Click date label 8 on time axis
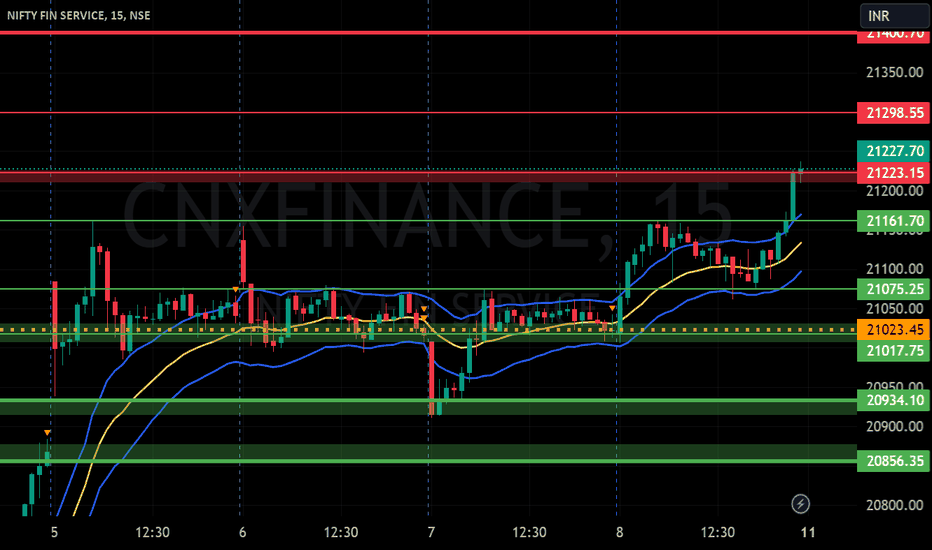The width and height of the screenshot is (932, 550). click(x=619, y=532)
